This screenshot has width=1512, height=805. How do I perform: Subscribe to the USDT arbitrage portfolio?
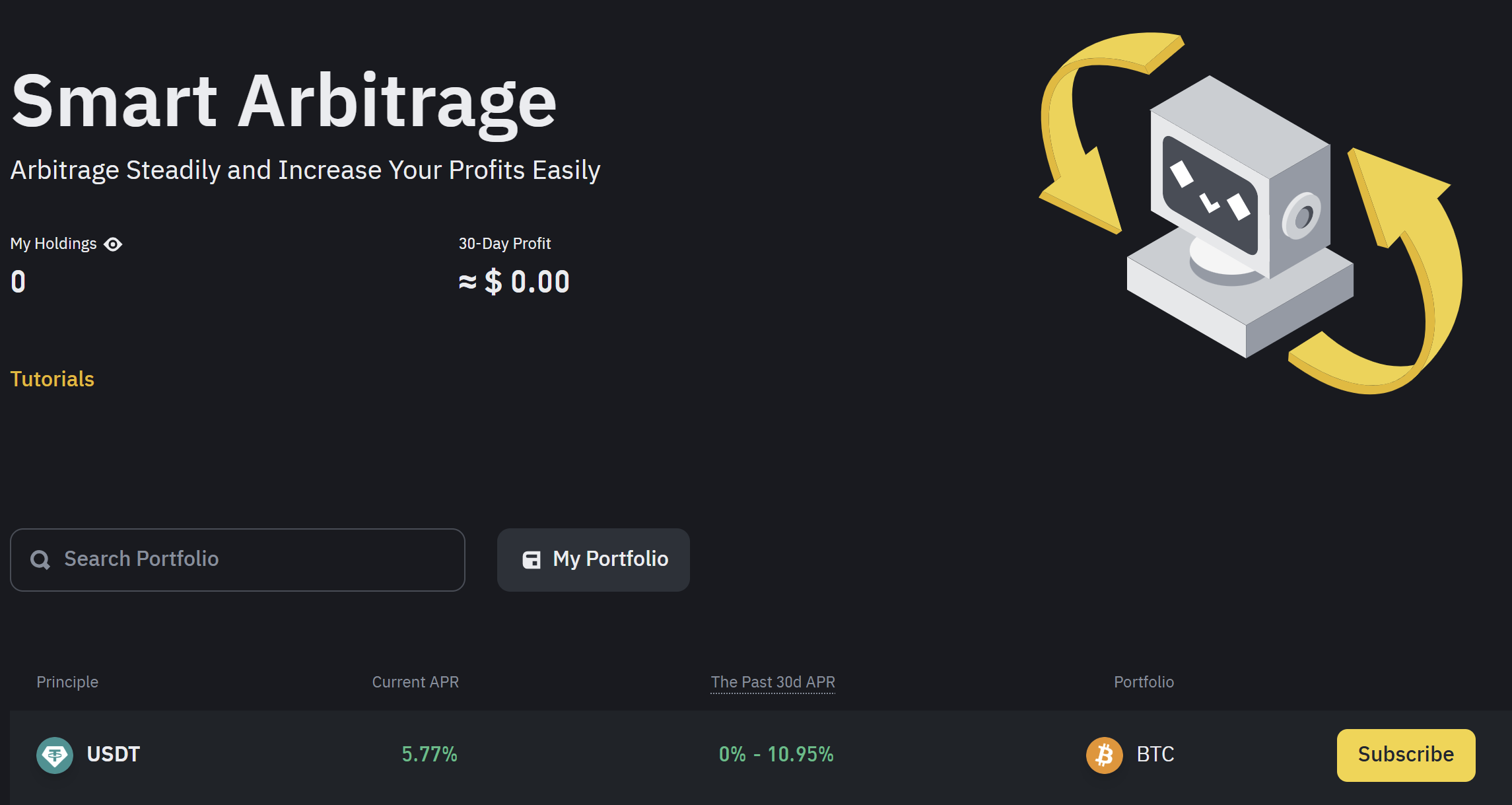[x=1405, y=755]
